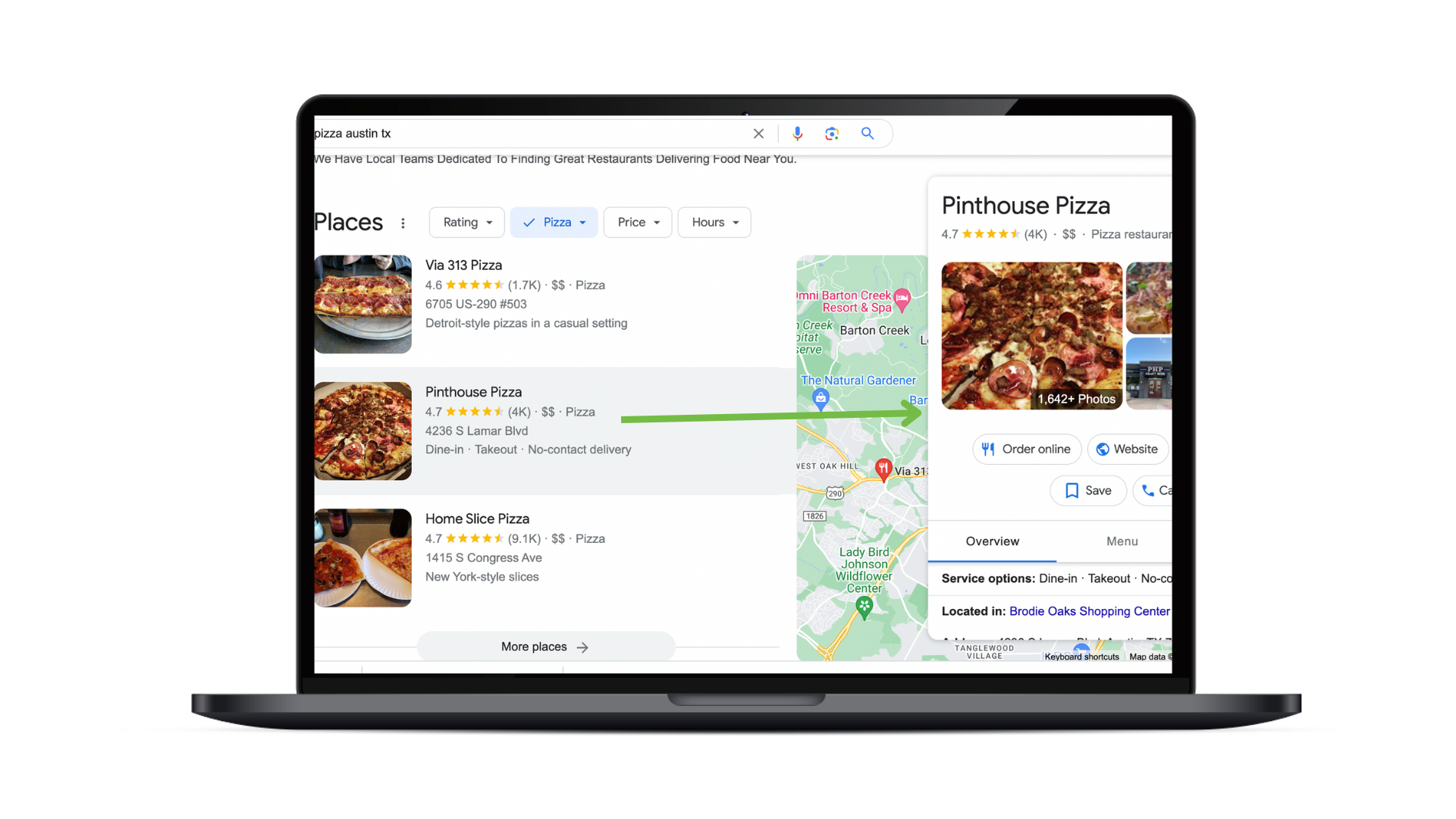Switch to the Overview tab
Viewport: 1456px width, 819px height.
(x=992, y=541)
